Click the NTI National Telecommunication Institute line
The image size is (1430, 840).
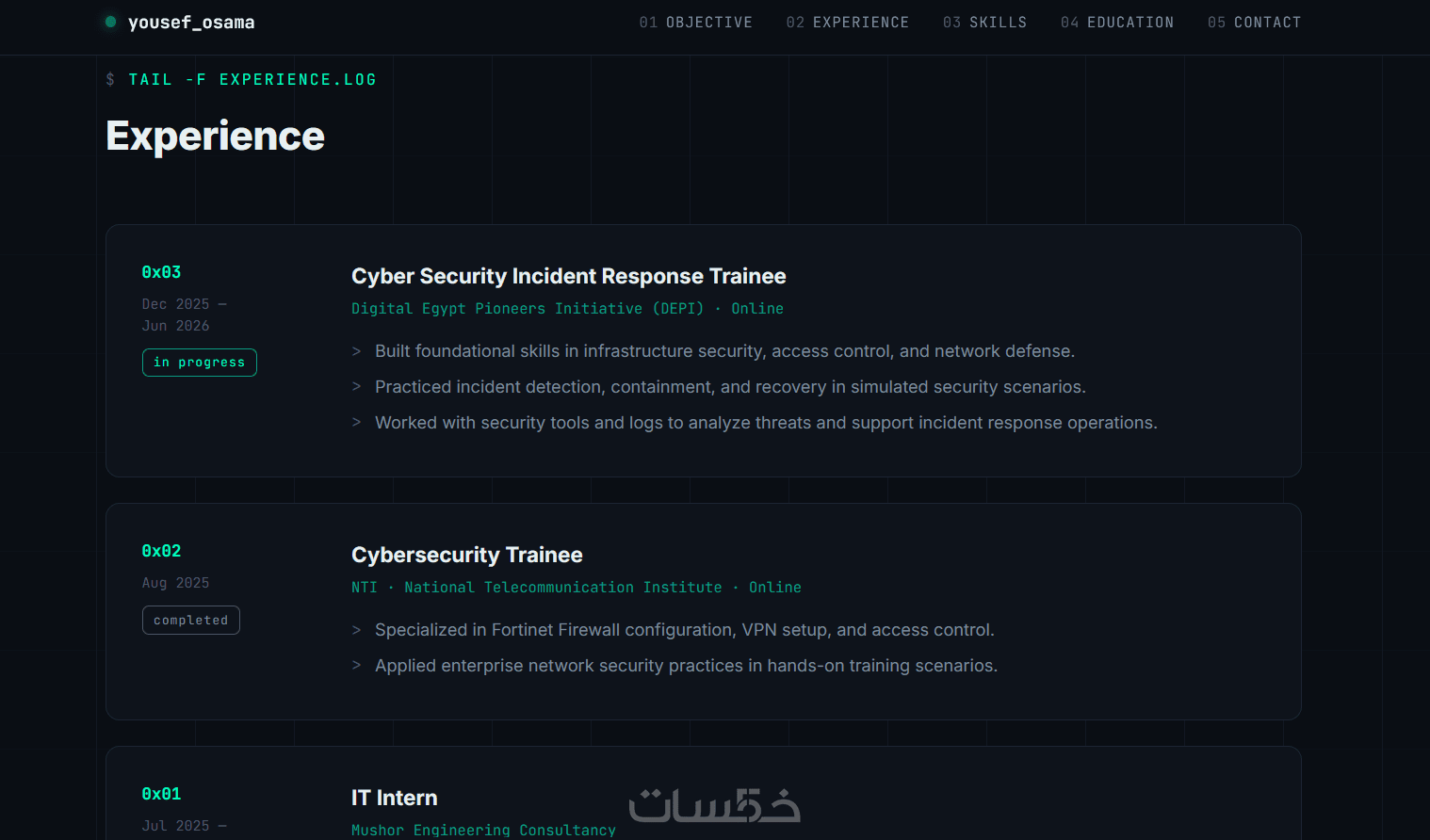(x=577, y=588)
